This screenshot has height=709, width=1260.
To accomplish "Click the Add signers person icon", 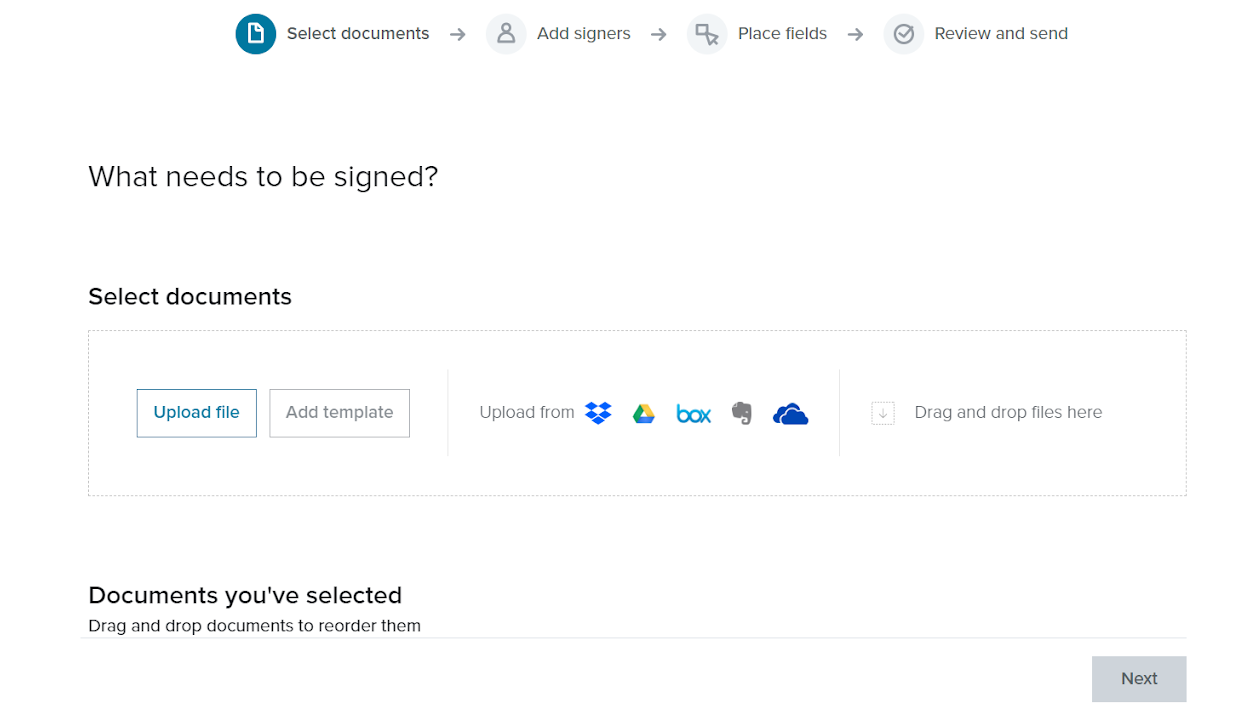I will coord(506,34).
